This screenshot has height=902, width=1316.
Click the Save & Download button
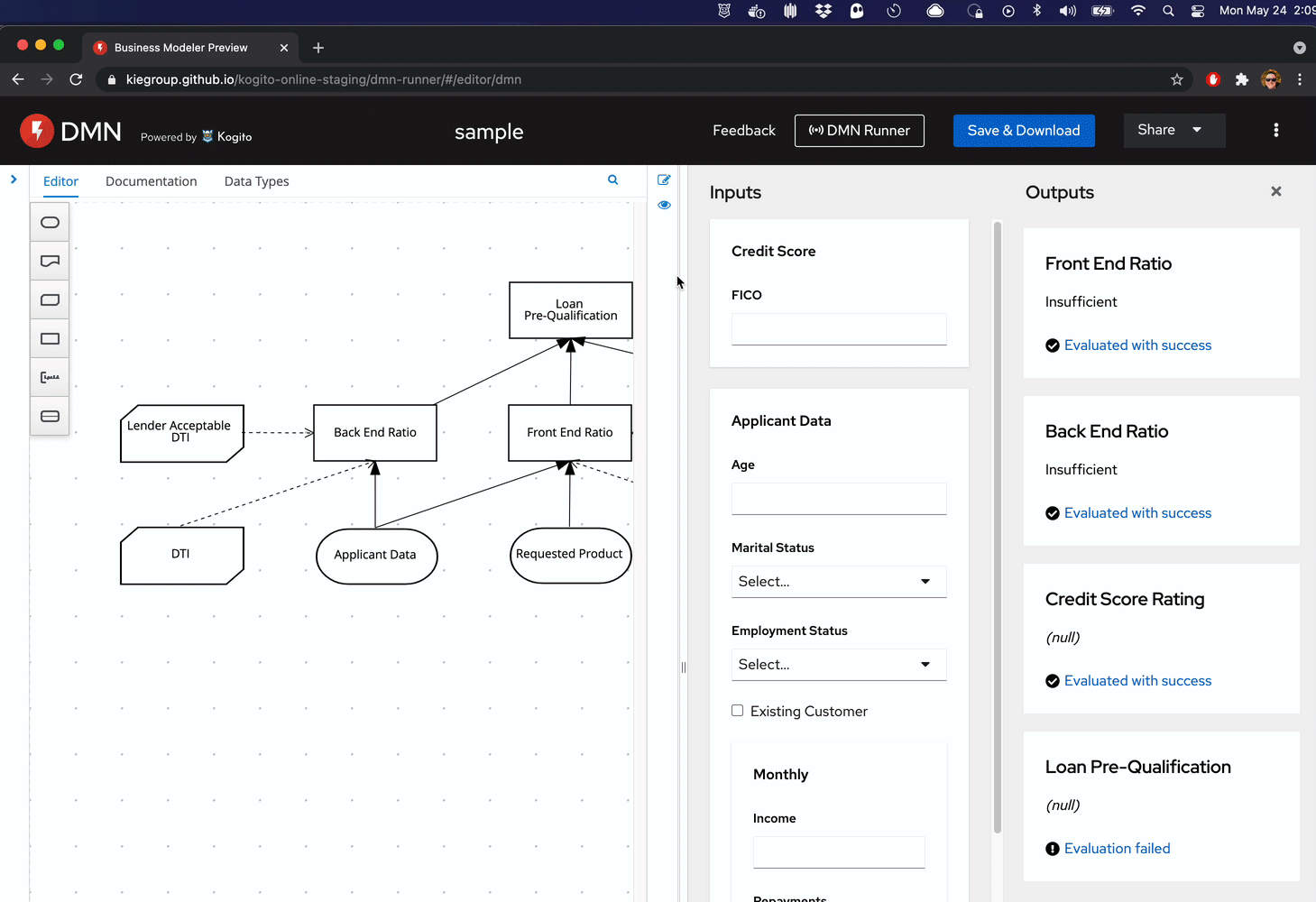pos(1023,131)
